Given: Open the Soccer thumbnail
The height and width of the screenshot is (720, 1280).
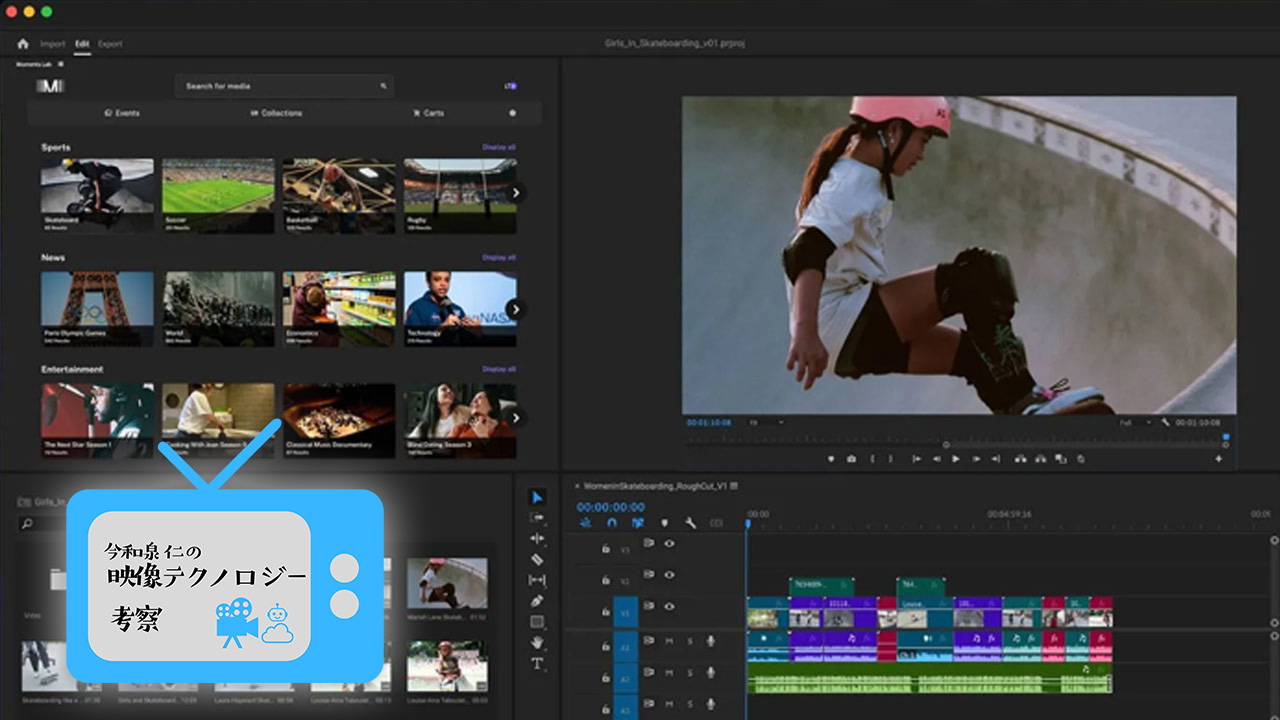Looking at the screenshot, I should coord(218,196).
